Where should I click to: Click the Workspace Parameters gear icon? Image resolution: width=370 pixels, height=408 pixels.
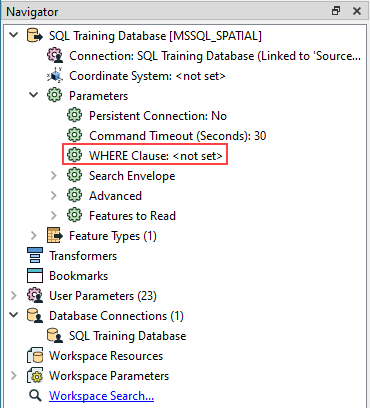35,376
